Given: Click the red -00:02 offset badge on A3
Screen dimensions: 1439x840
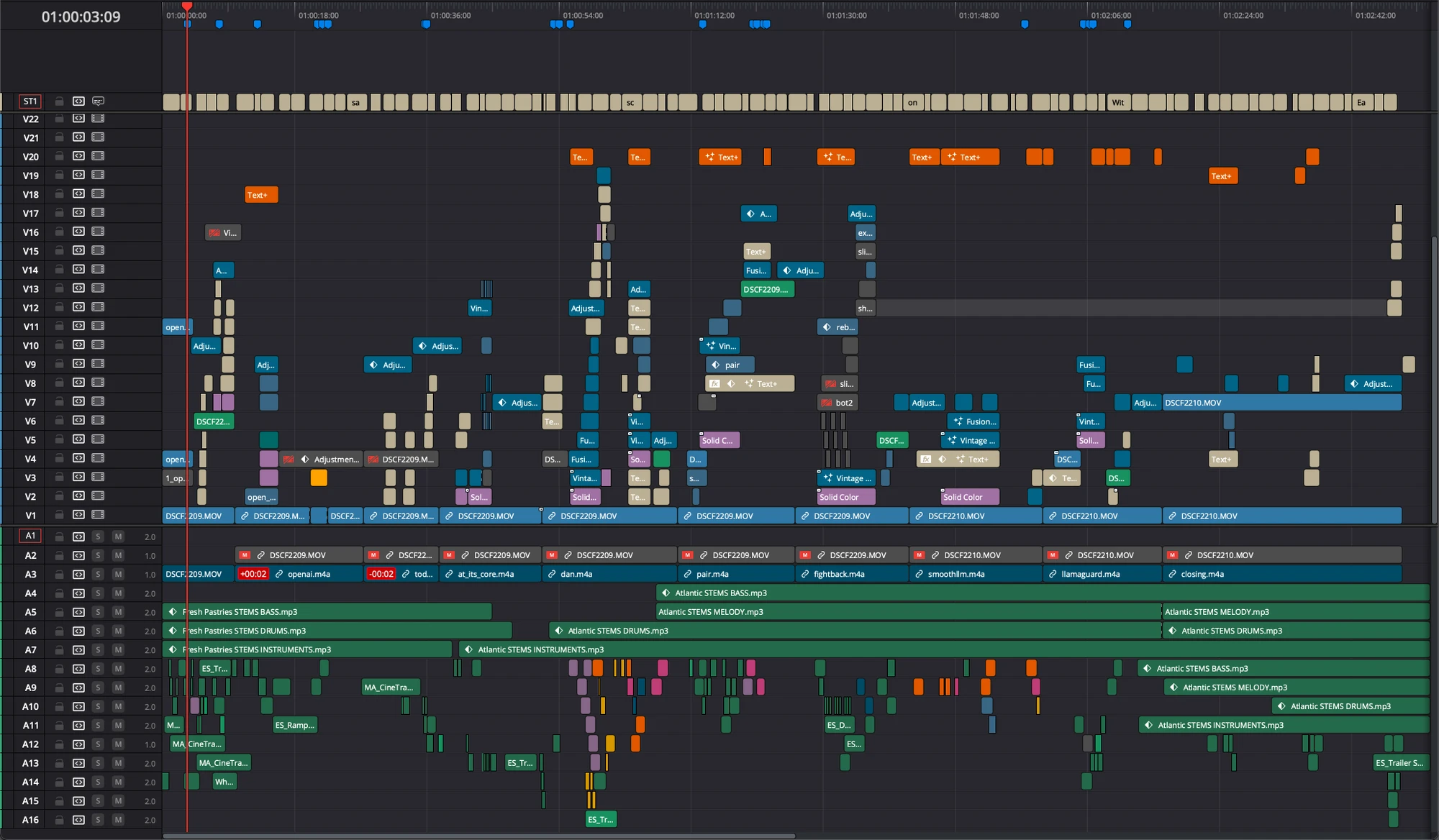Looking at the screenshot, I should (380, 574).
